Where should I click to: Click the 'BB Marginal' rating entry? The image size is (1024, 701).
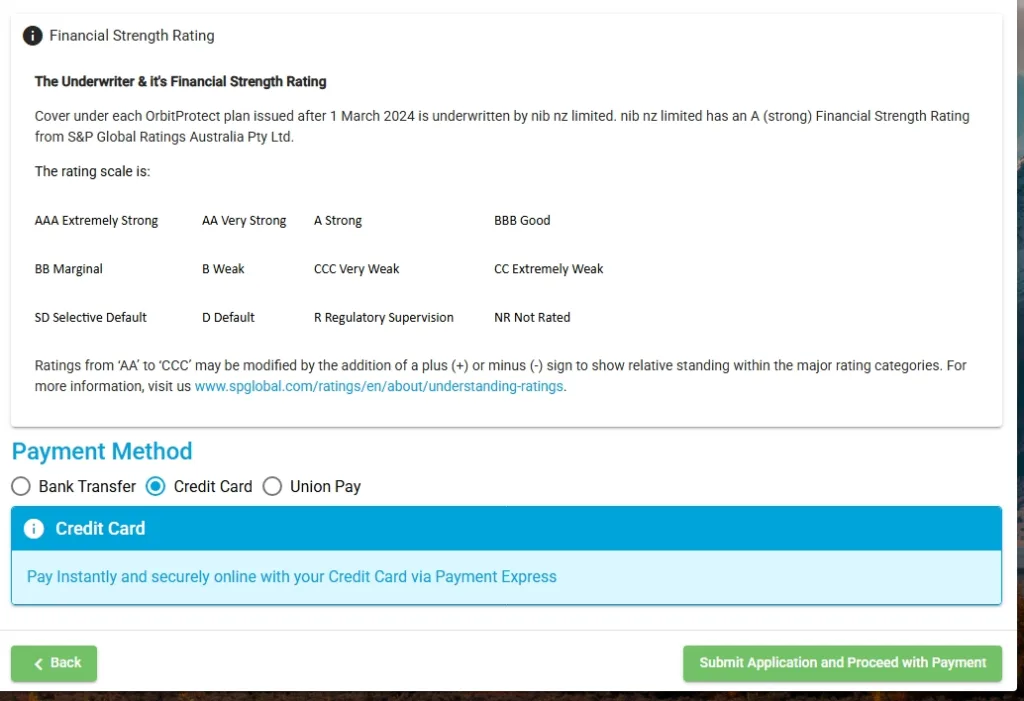(69, 269)
